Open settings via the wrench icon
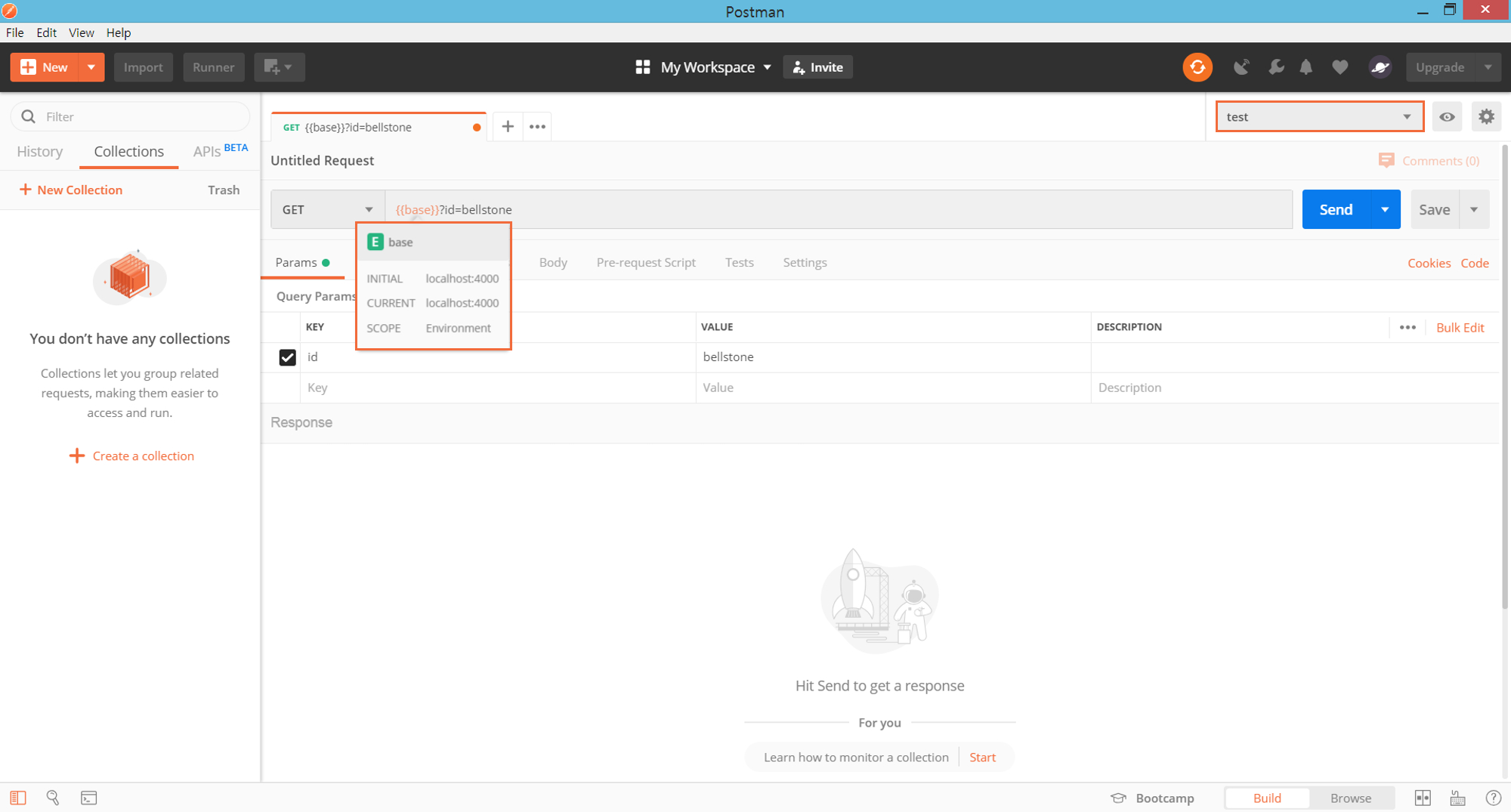The height and width of the screenshot is (812, 1511). (x=1276, y=67)
